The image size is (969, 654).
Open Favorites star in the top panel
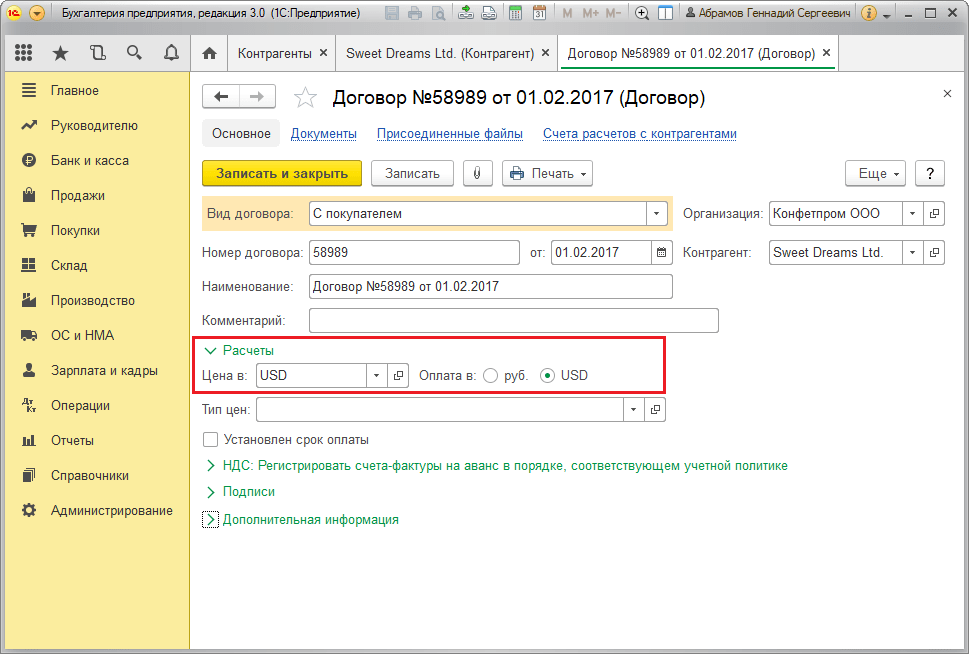point(60,53)
